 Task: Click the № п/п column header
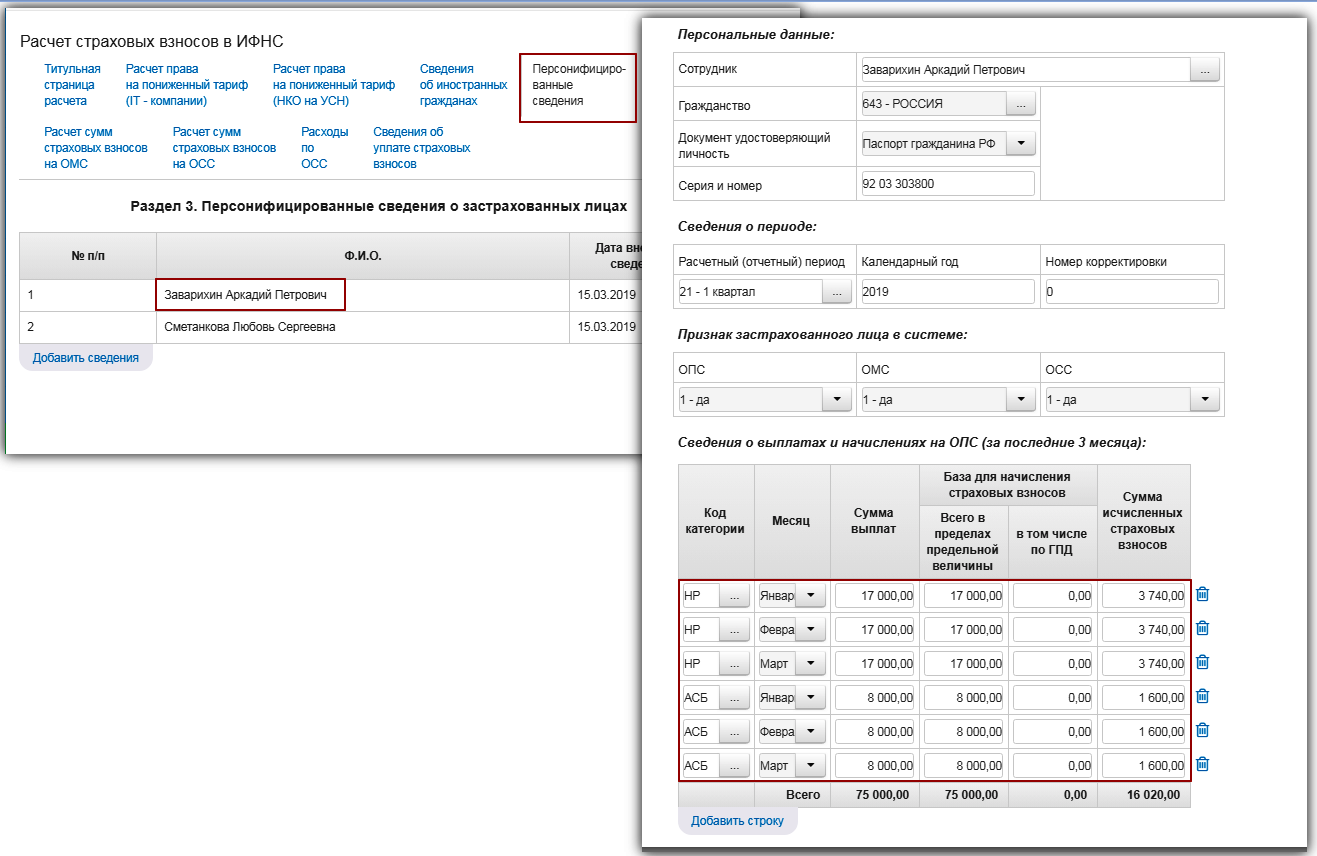coord(88,256)
